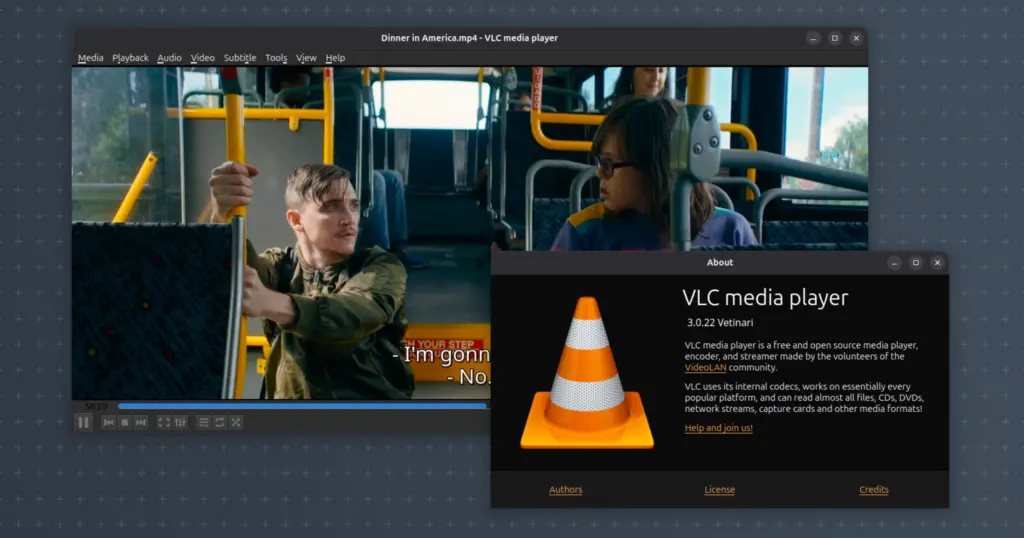1024x538 pixels.
Task: Show the Authors list
Action: (x=565, y=490)
